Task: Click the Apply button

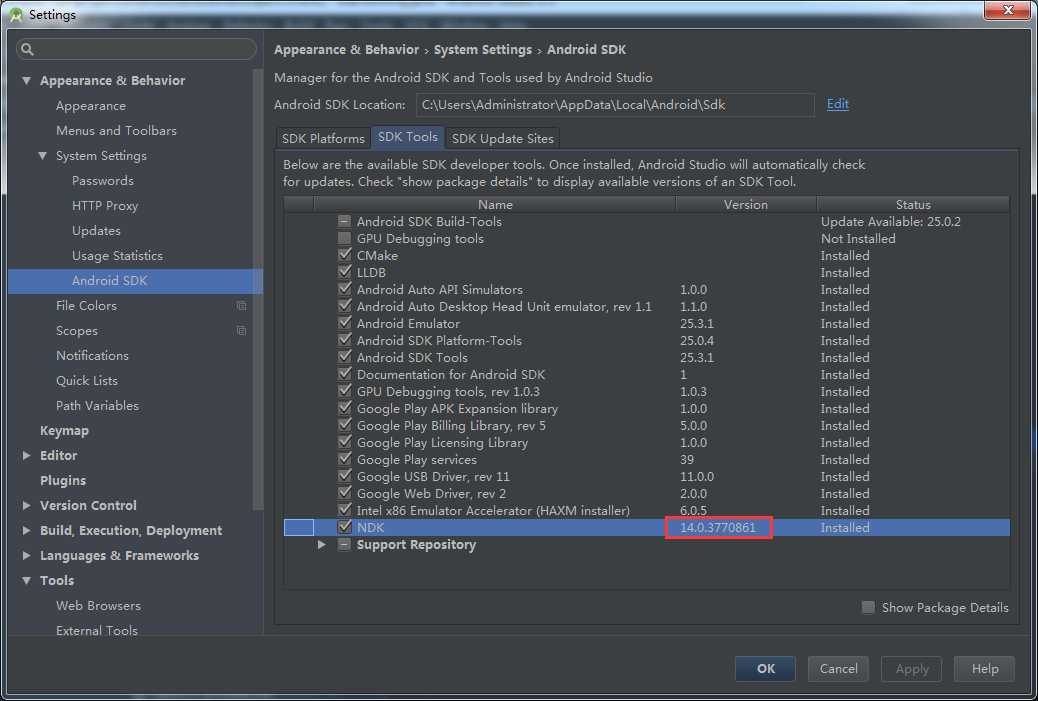Action: point(912,669)
